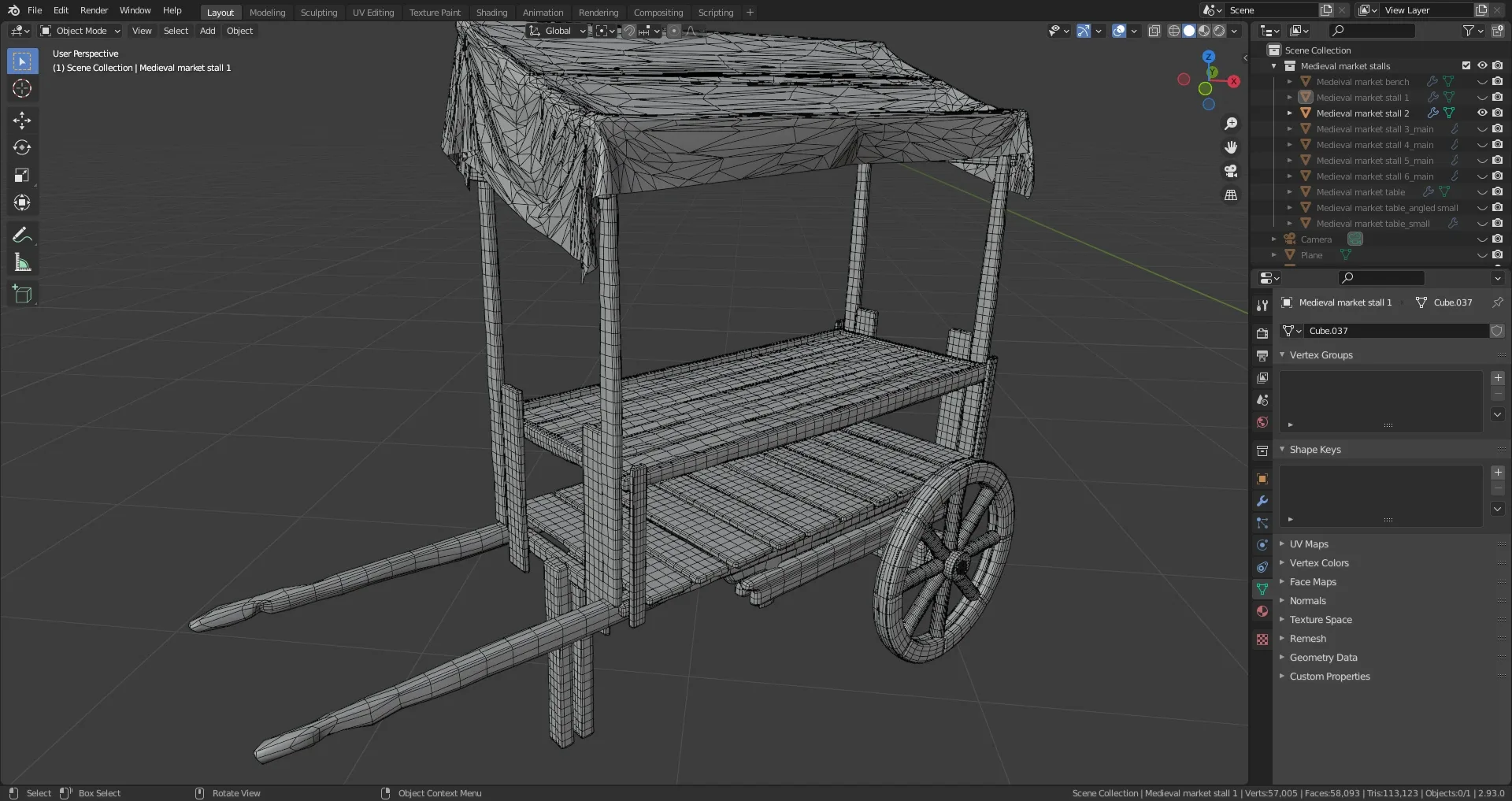Show Medieval market stall 1 in viewport
This screenshot has width=1512, height=801.
tap(1481, 98)
